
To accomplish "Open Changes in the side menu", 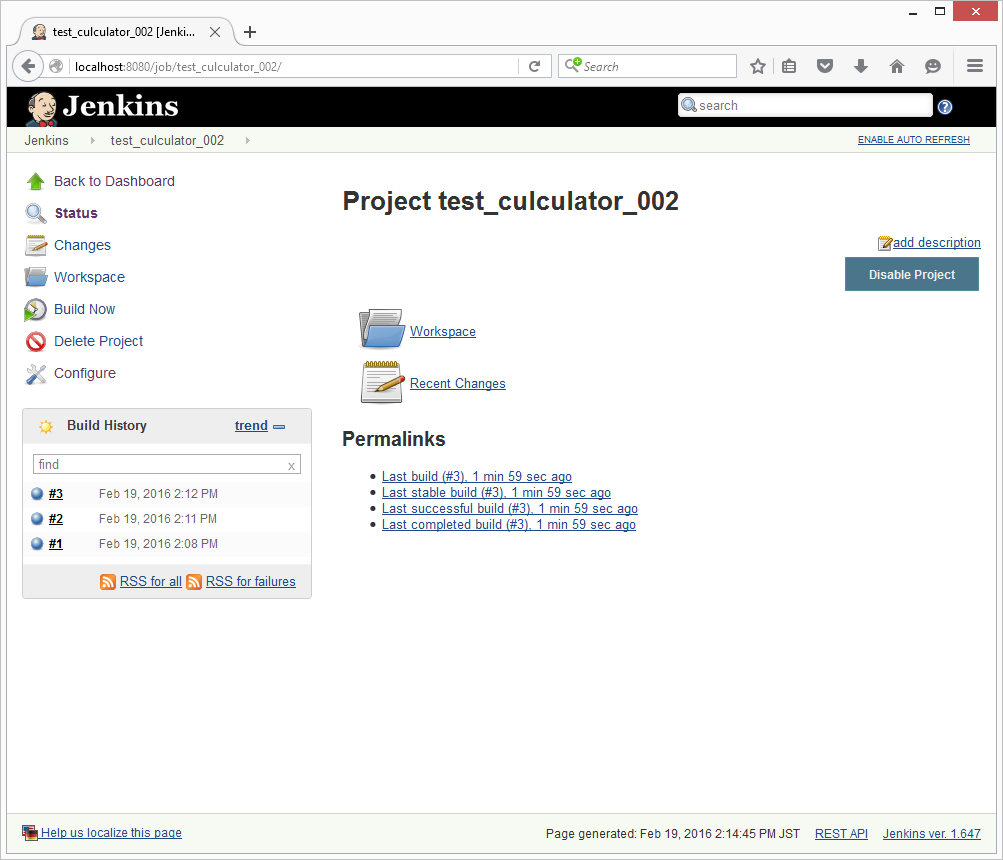I will pos(82,246).
